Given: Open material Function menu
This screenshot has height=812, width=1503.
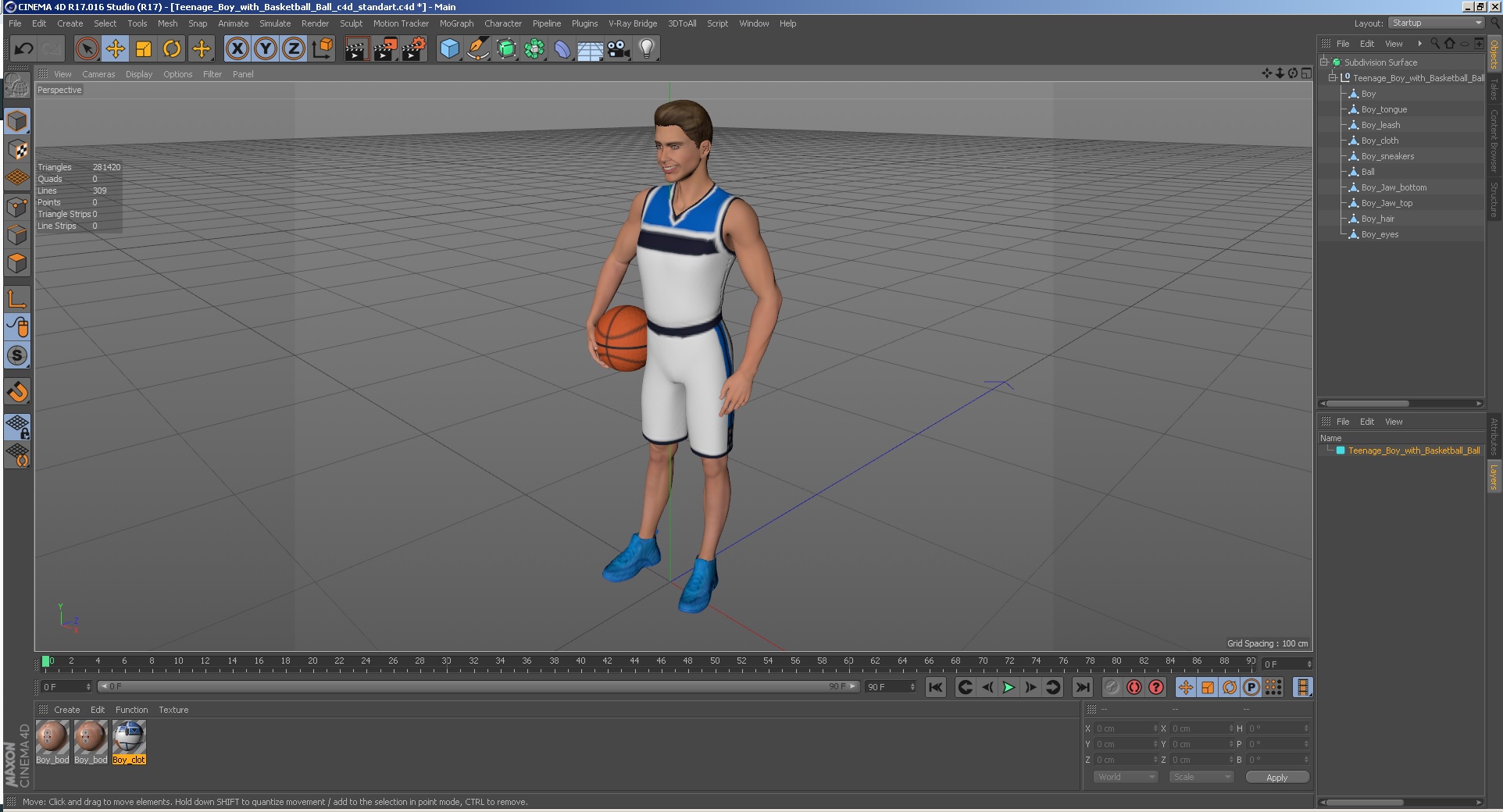Looking at the screenshot, I should point(131,710).
